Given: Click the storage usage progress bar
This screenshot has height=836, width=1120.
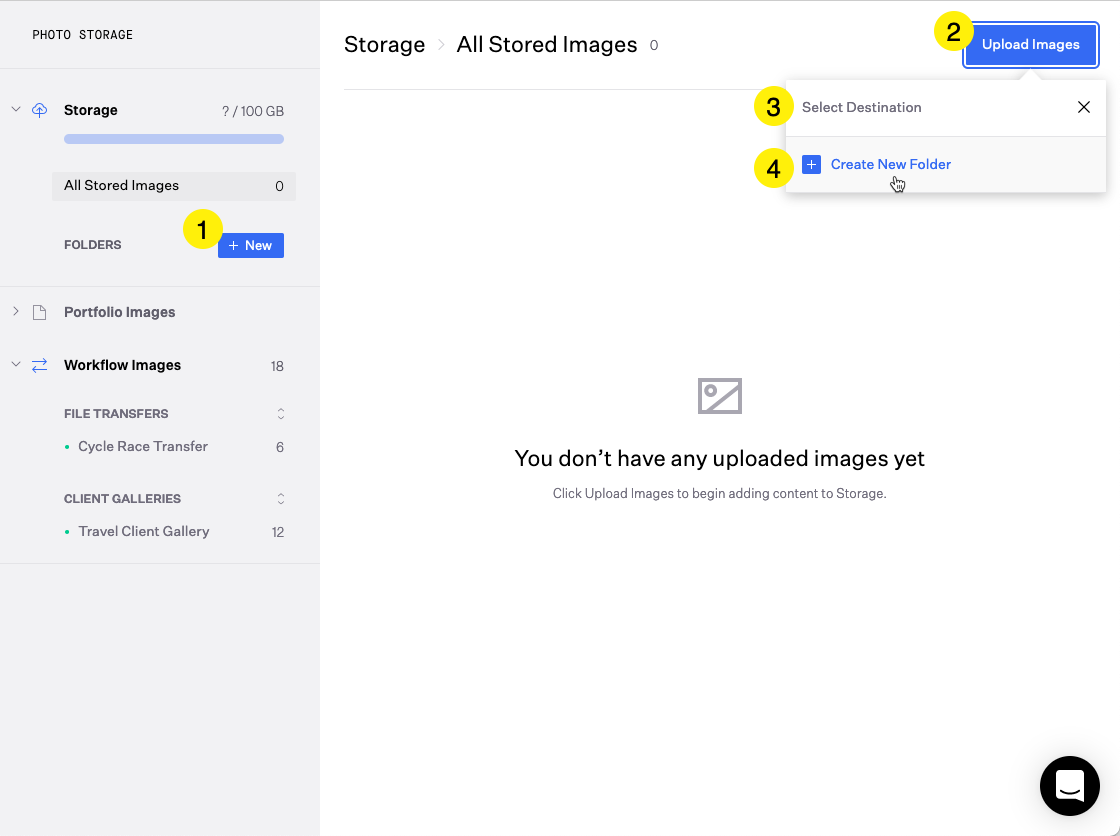Looking at the screenshot, I should coord(174,139).
